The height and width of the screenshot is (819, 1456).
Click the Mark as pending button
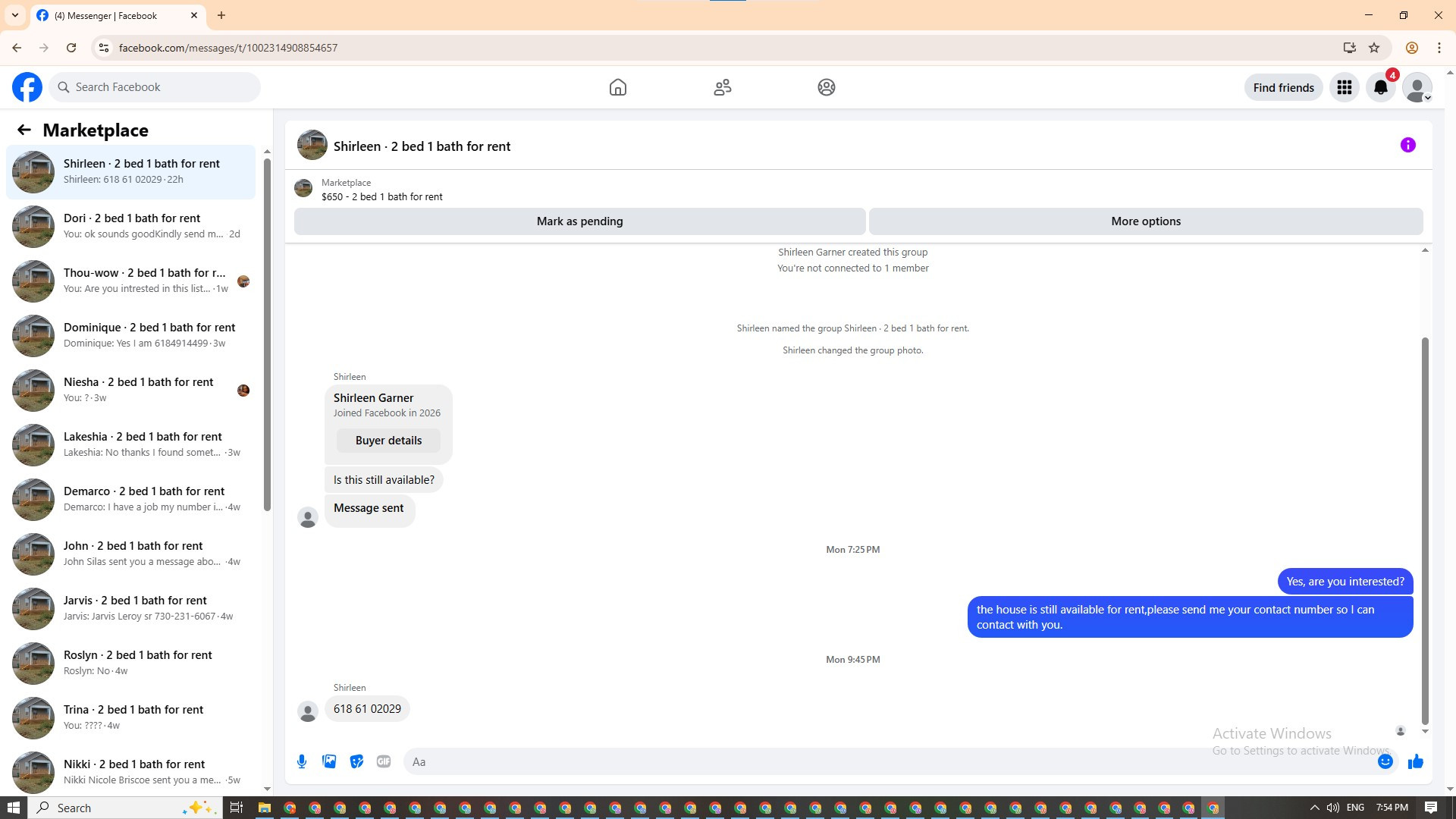[x=579, y=221]
